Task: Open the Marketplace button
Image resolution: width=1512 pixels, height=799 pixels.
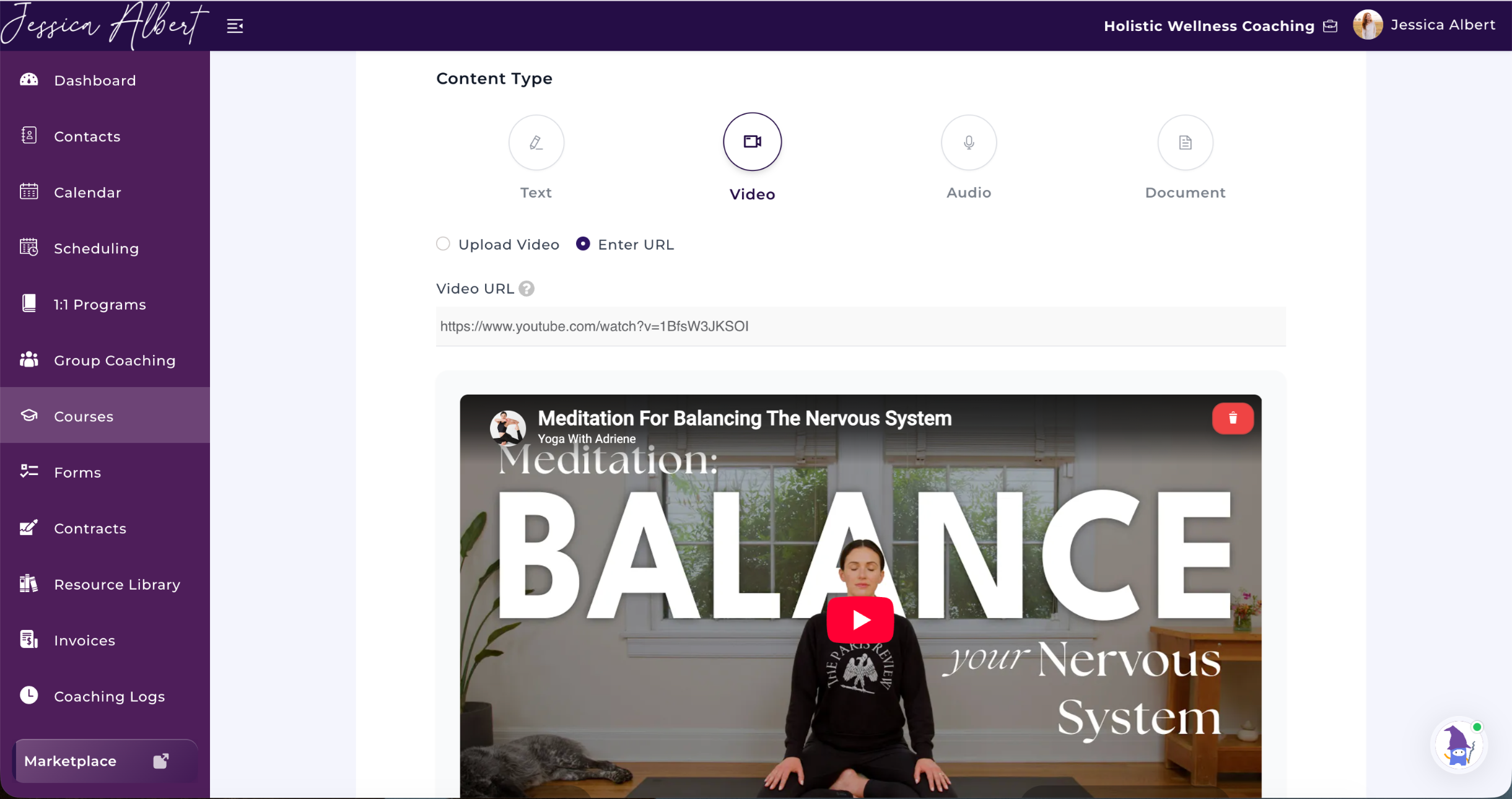Action: [105, 761]
